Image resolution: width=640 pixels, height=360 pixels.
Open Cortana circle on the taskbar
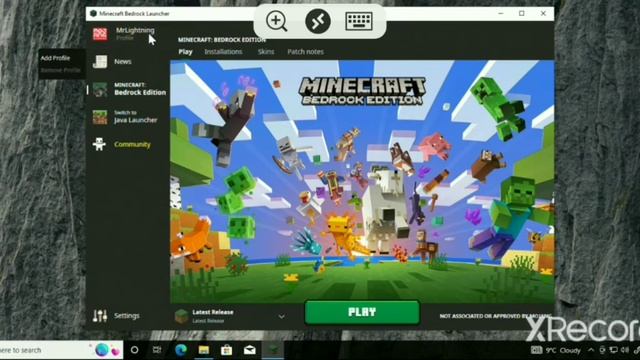tap(134, 350)
